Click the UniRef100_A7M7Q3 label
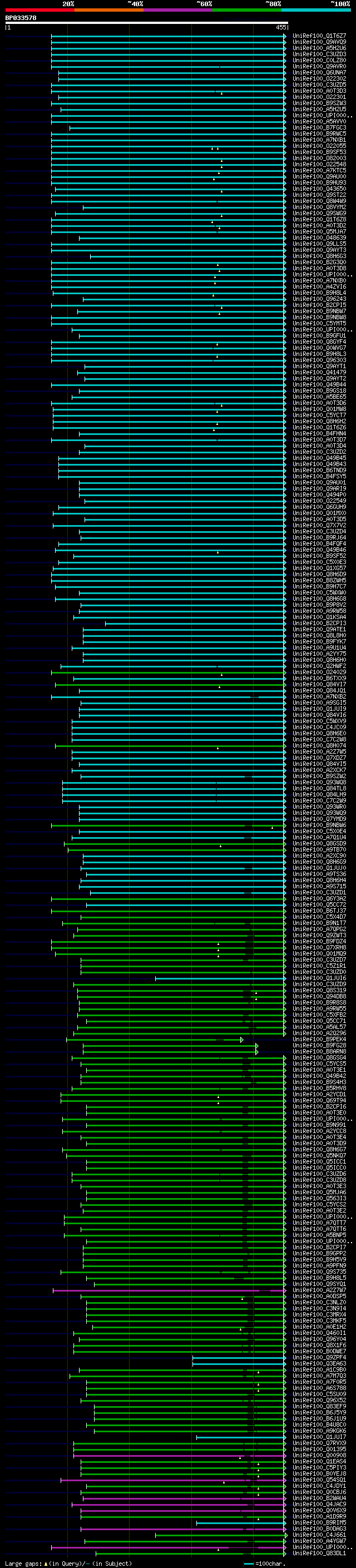This screenshot has width=356, height=1568. coord(319,1376)
